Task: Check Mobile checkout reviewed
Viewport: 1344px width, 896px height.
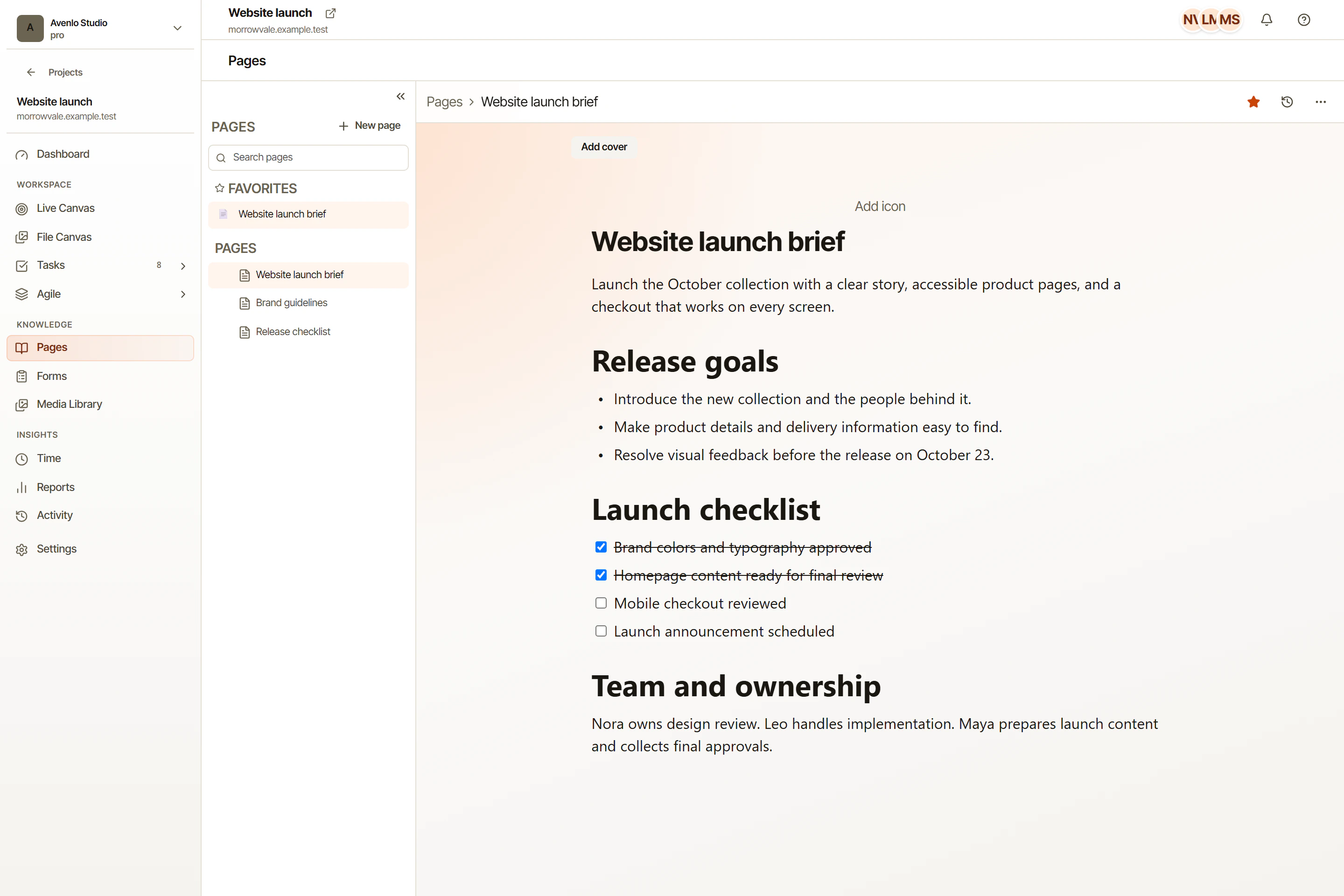Action: pyautogui.click(x=601, y=603)
